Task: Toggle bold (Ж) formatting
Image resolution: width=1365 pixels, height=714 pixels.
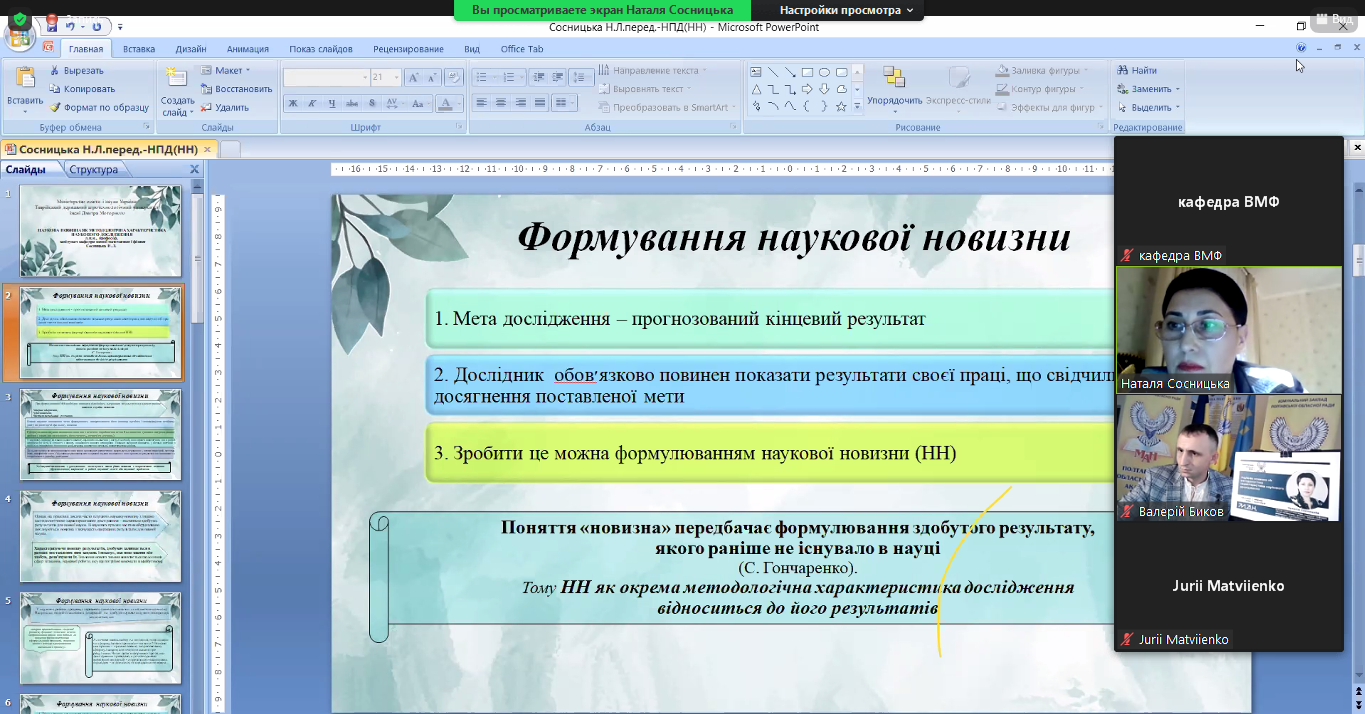Action: [293, 103]
